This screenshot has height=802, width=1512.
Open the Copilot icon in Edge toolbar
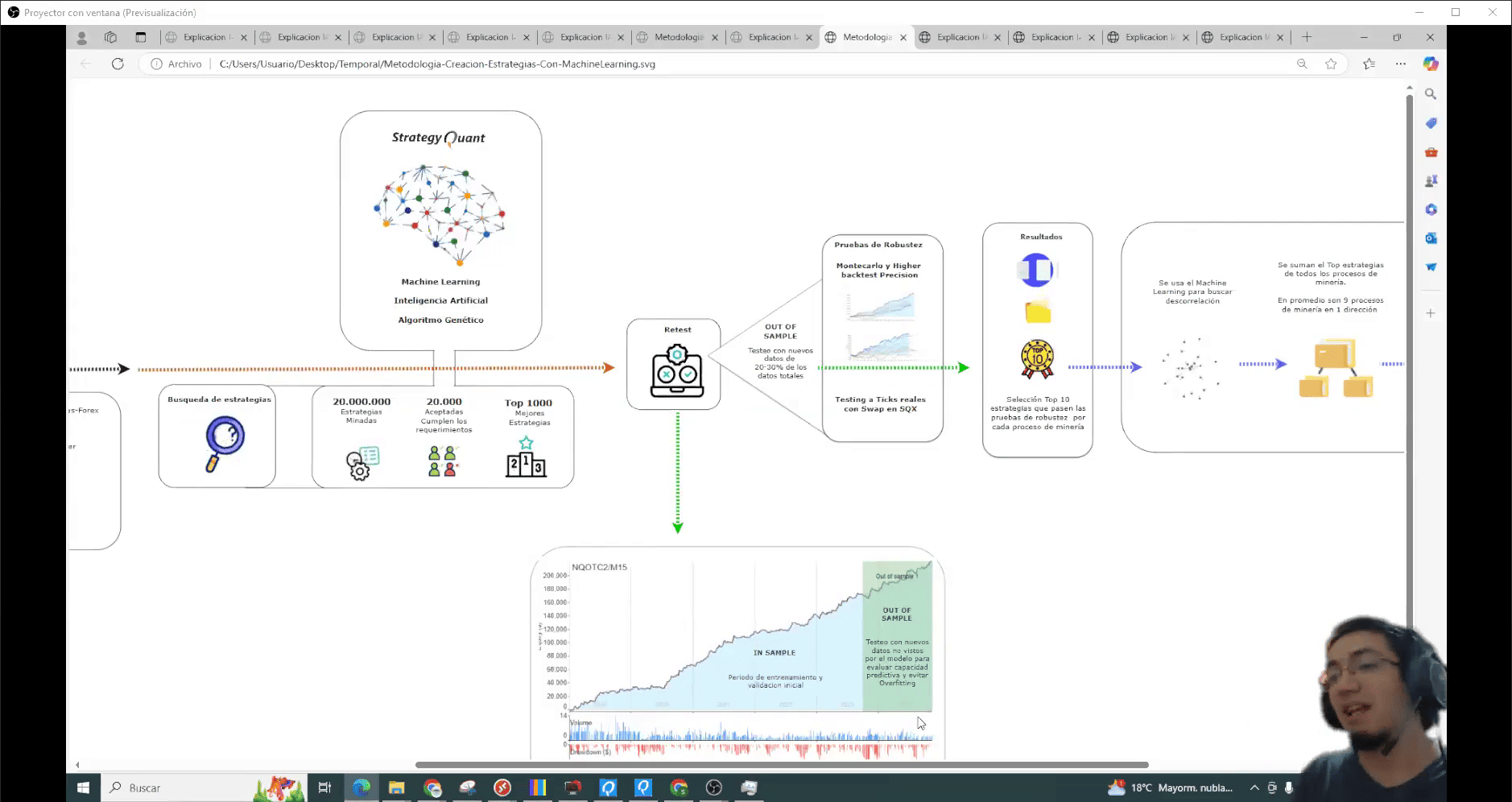click(x=1430, y=64)
